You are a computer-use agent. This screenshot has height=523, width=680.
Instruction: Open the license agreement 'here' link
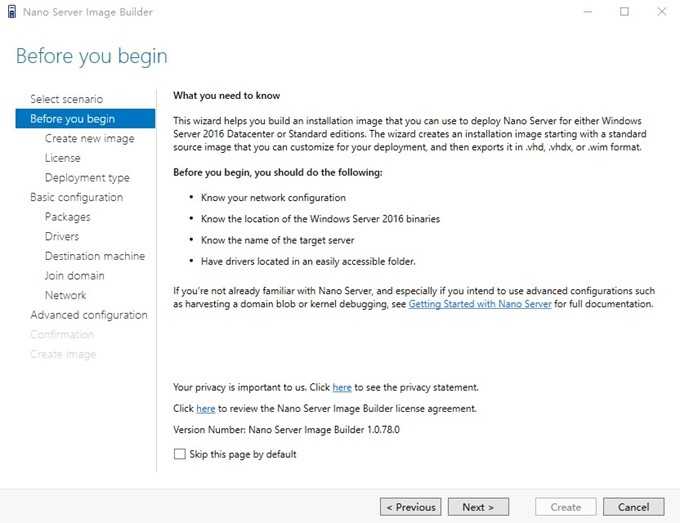tap(206, 409)
